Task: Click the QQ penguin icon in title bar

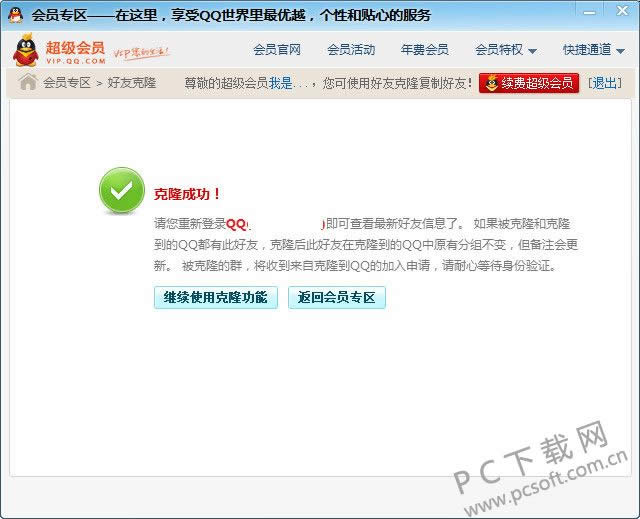Action: [15, 15]
